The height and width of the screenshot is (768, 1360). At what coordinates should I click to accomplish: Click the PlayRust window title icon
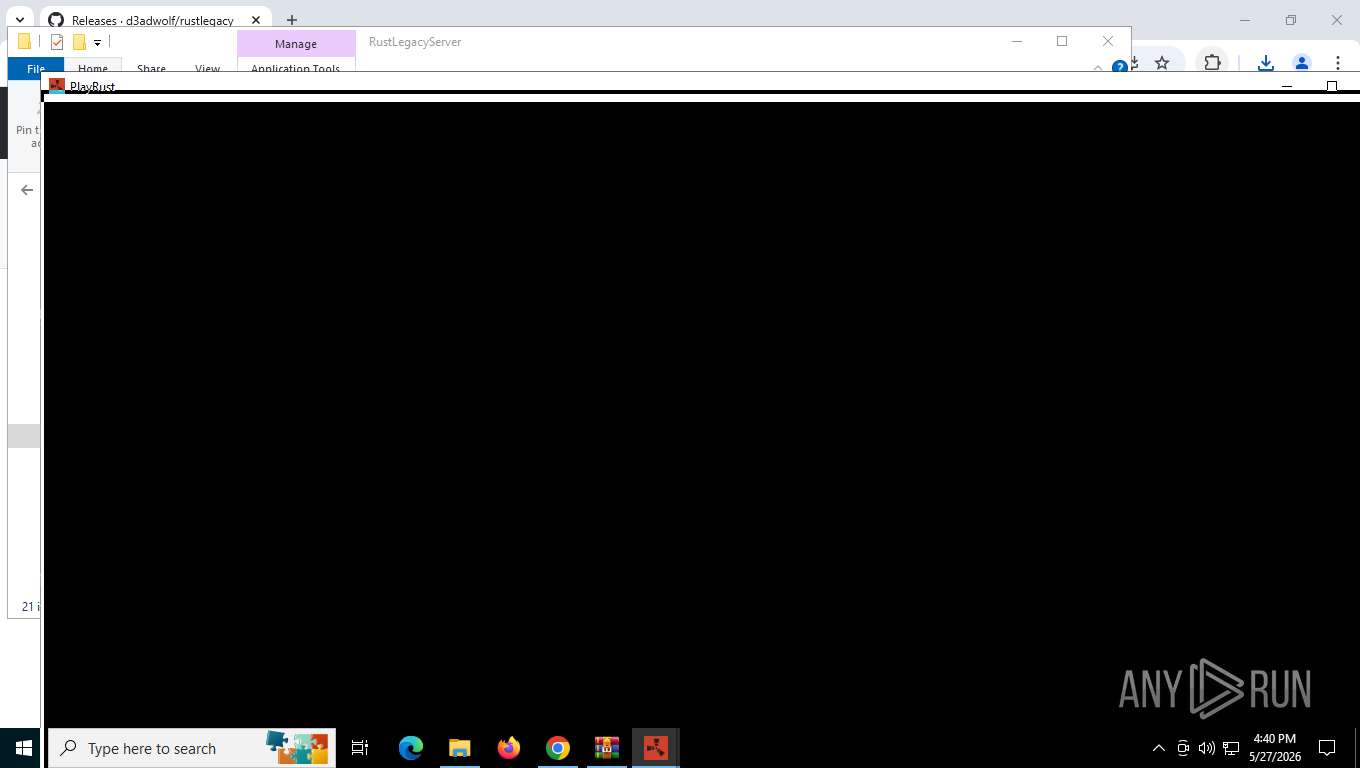coord(57,85)
